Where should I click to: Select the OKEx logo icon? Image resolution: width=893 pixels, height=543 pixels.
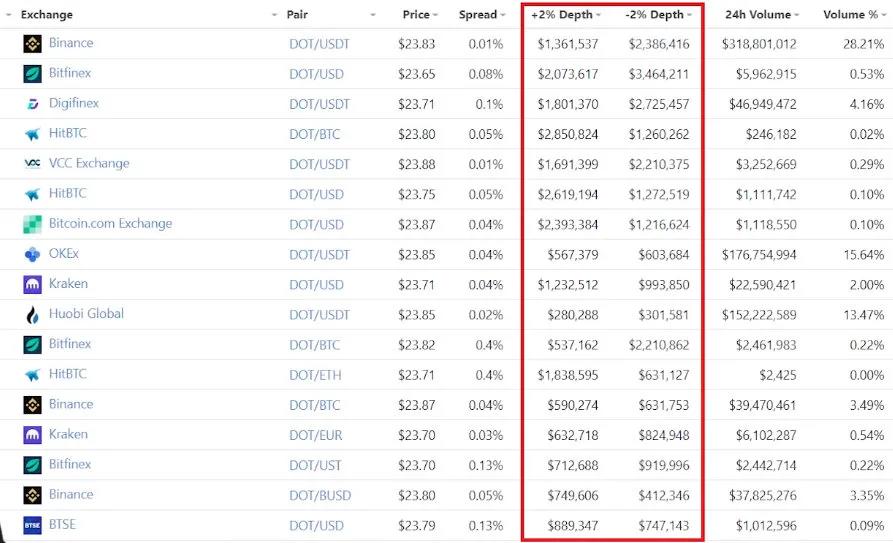pos(32,254)
